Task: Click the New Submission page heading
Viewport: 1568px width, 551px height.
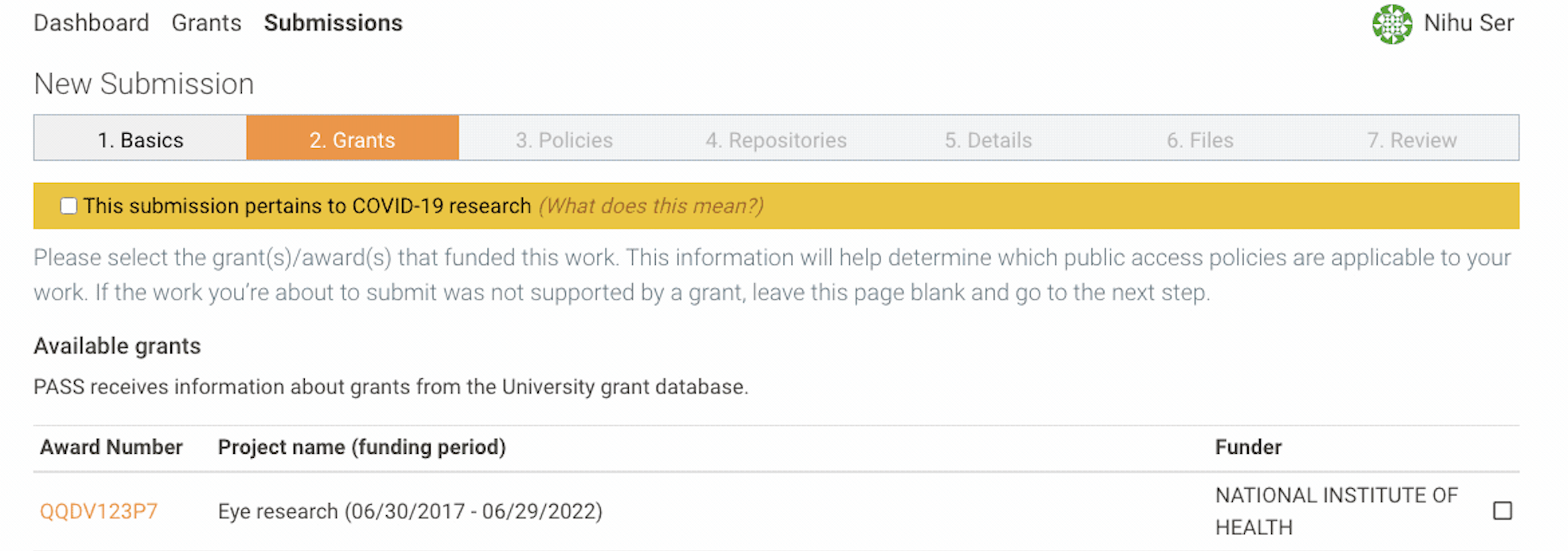Action: (144, 83)
